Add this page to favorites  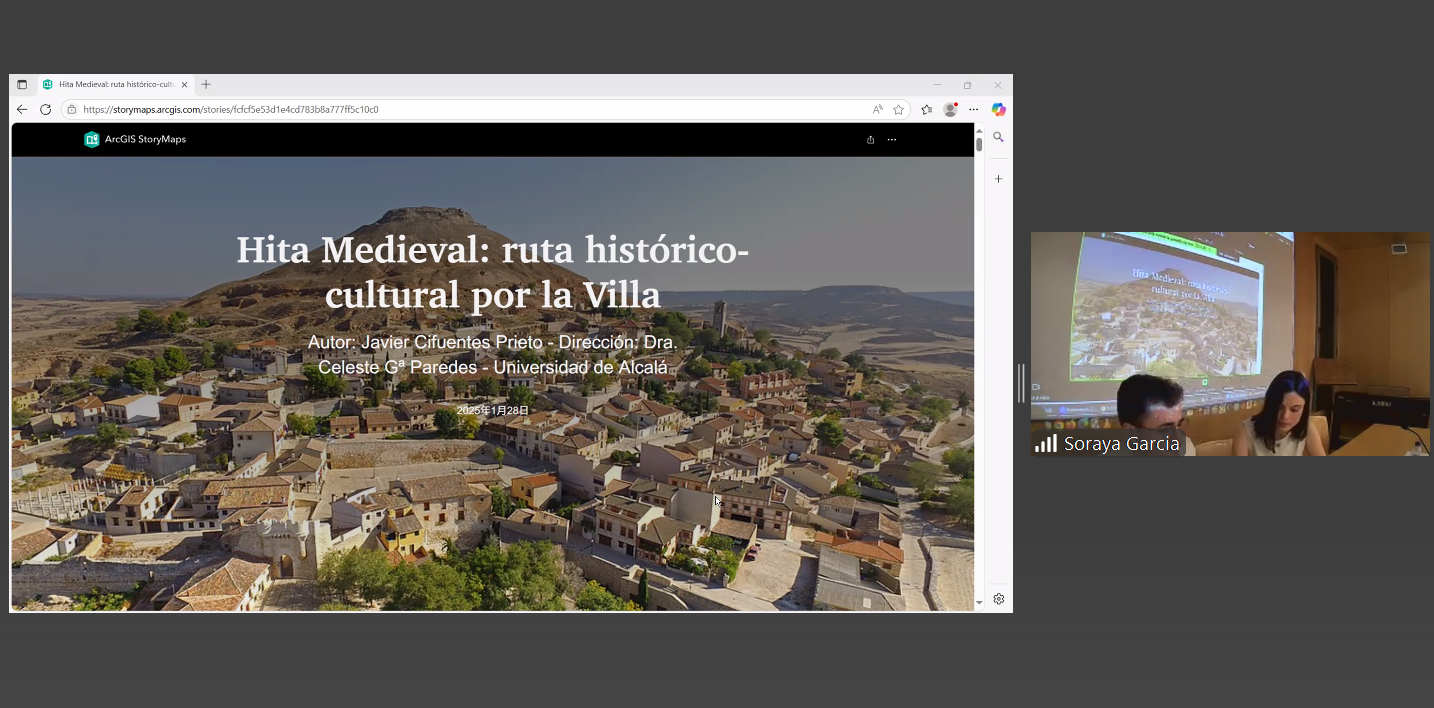click(899, 110)
